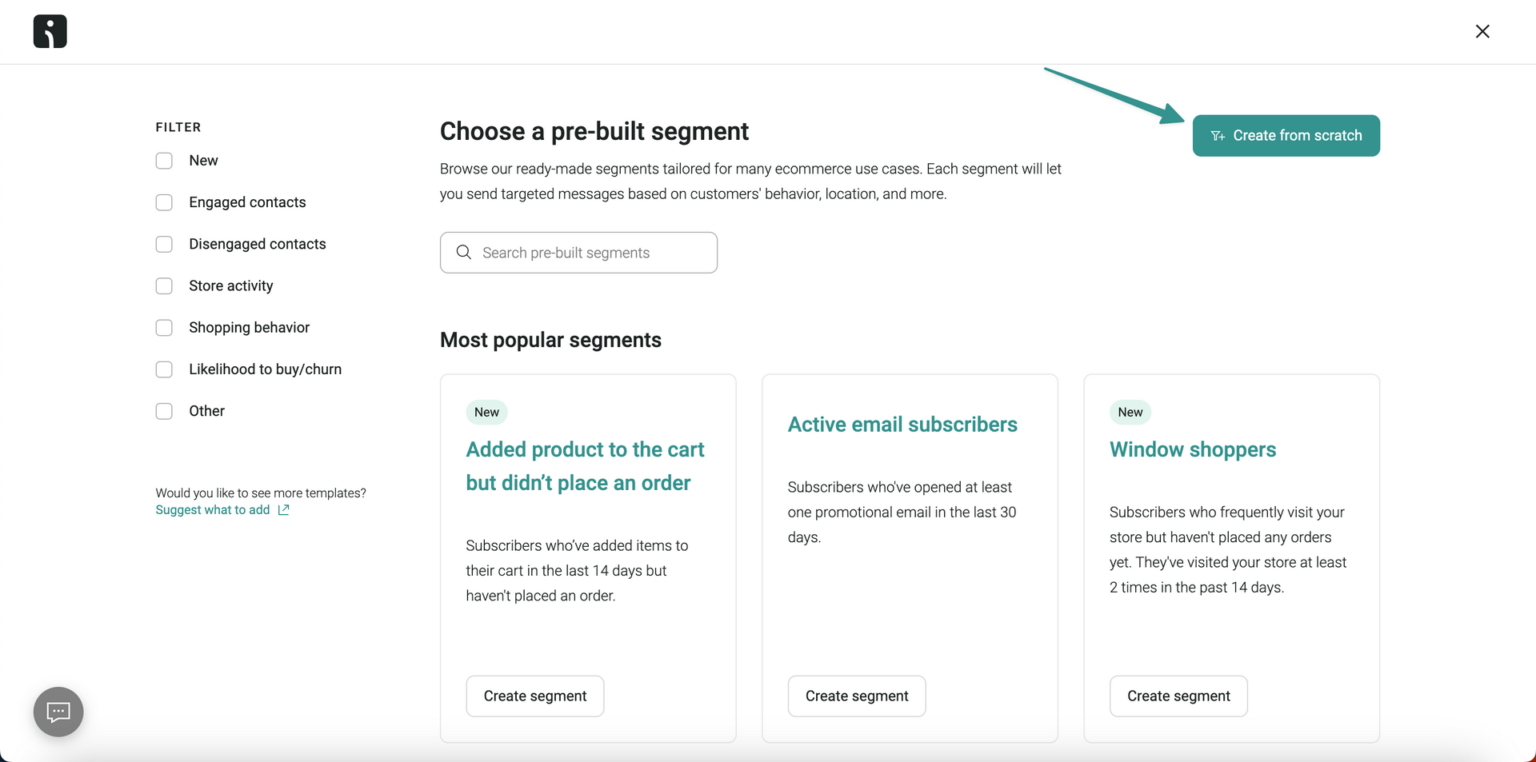Close the pre-built segment dialog
This screenshot has width=1536, height=762.
point(1482,31)
